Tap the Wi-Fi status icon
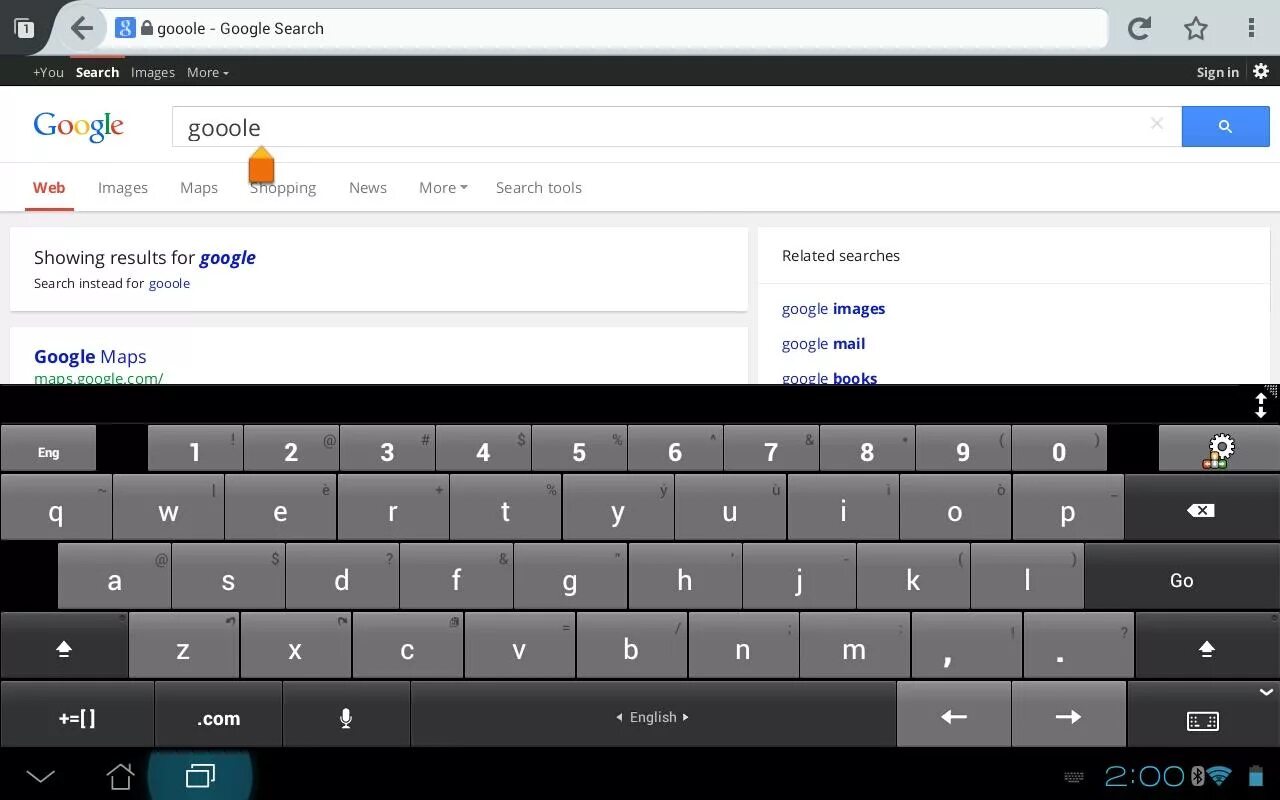Screen dimensions: 1280x800 (x=1219, y=776)
